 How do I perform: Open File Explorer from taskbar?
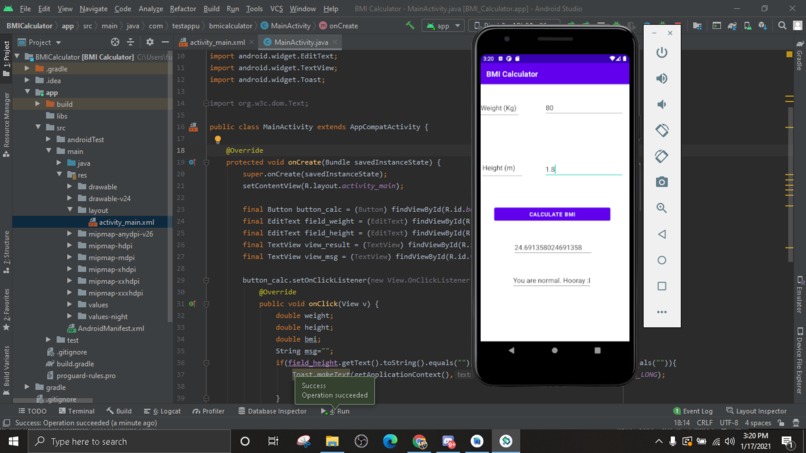pos(332,441)
